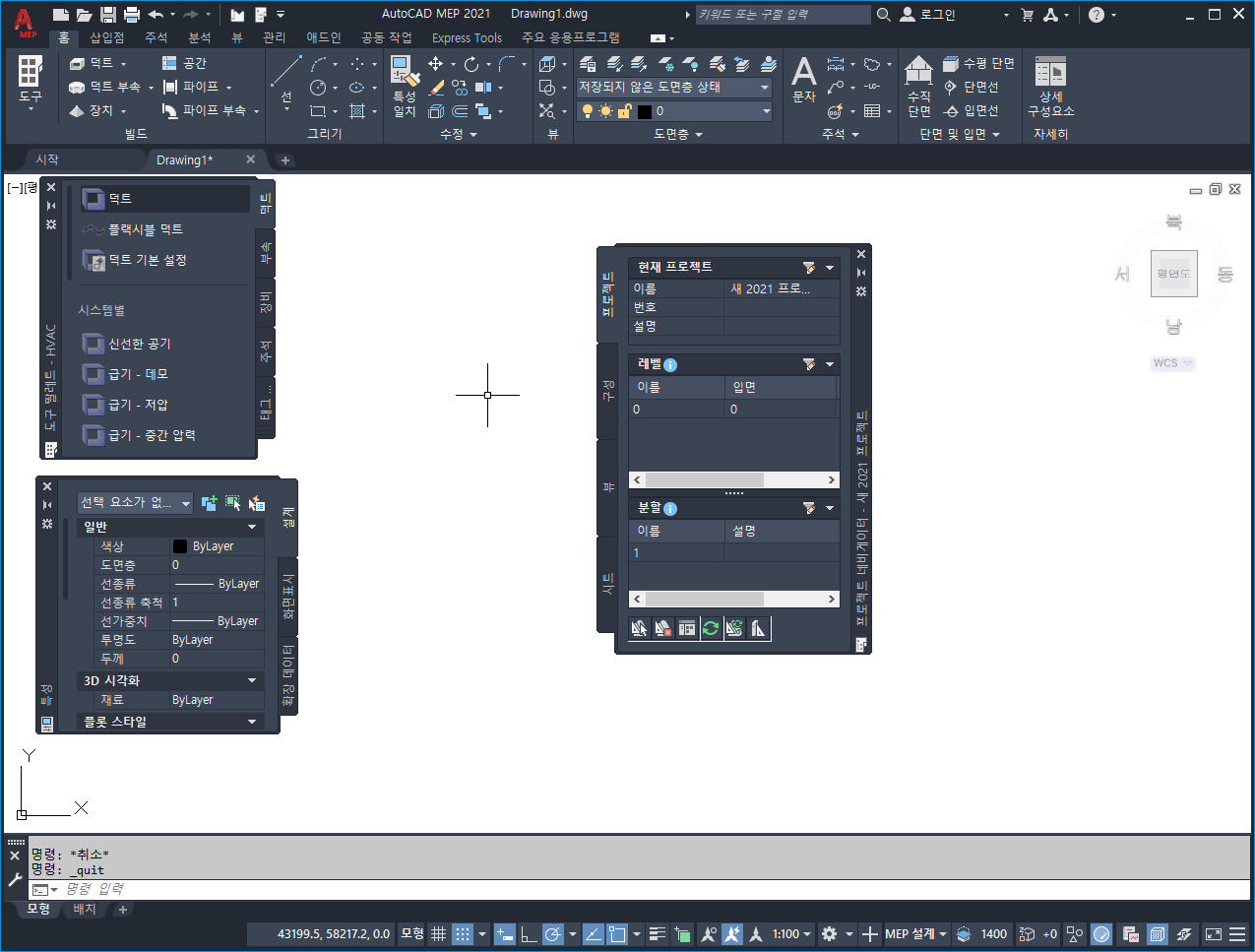Toggle ortho mode in status bar
This screenshot has height=952, width=1255.
click(529, 933)
